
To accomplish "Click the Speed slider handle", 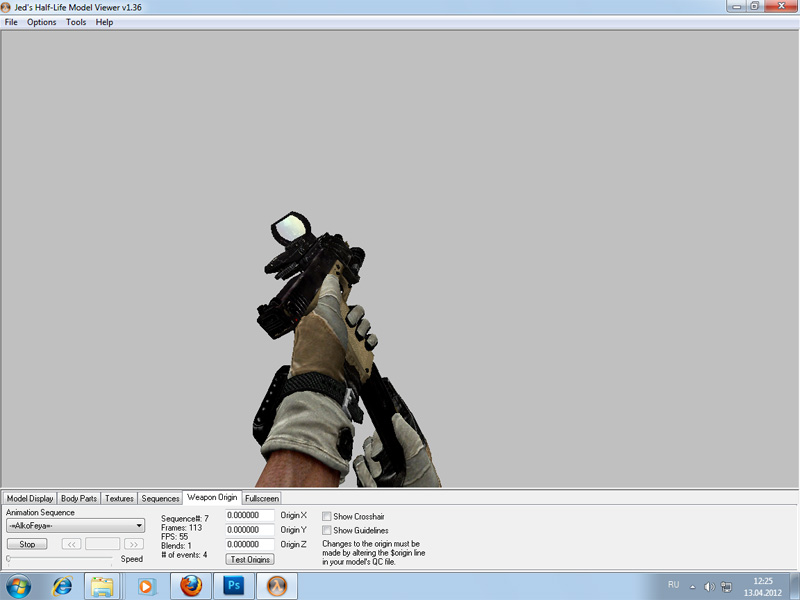I will (x=9, y=559).
